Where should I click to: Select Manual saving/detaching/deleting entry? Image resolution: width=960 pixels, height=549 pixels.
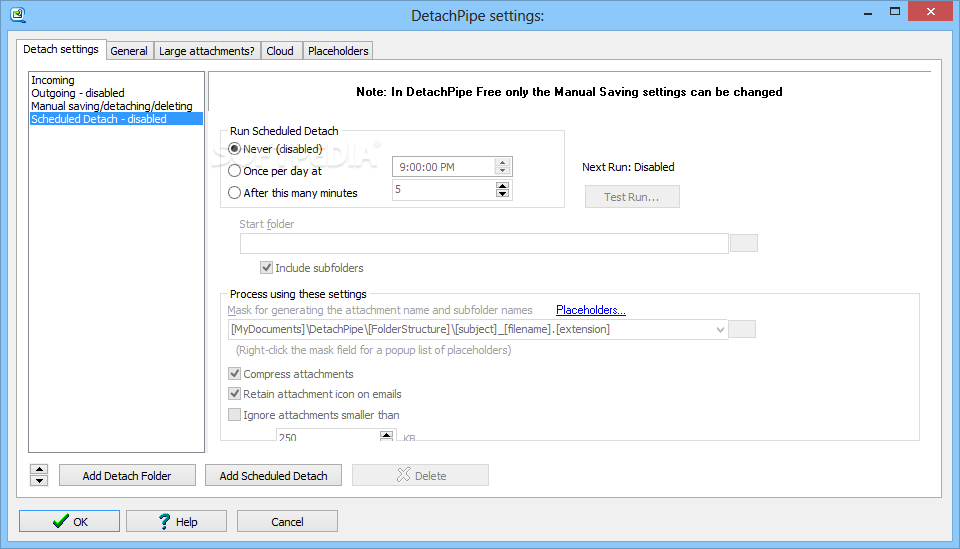click(116, 106)
